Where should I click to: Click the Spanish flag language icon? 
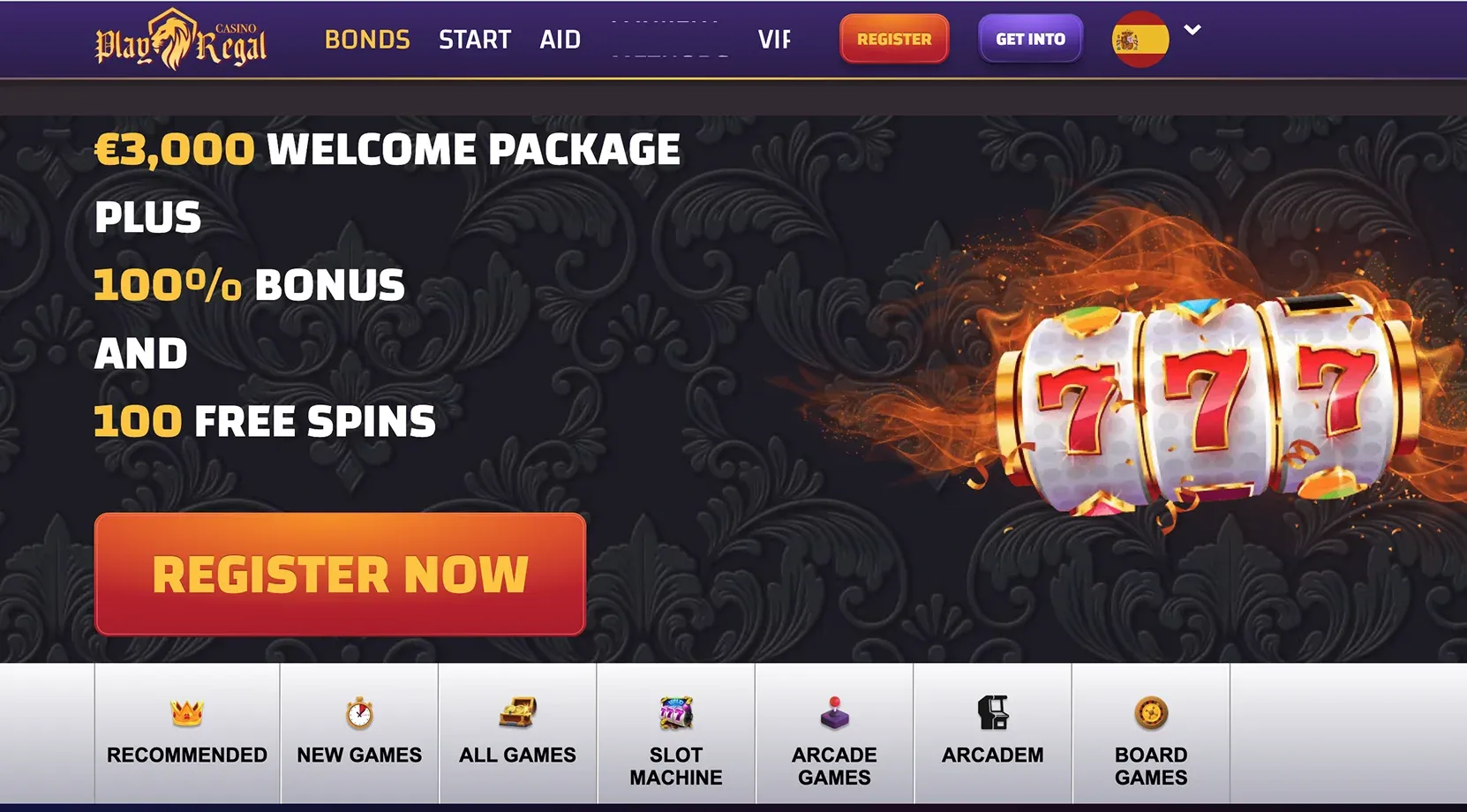pyautogui.click(x=1140, y=40)
